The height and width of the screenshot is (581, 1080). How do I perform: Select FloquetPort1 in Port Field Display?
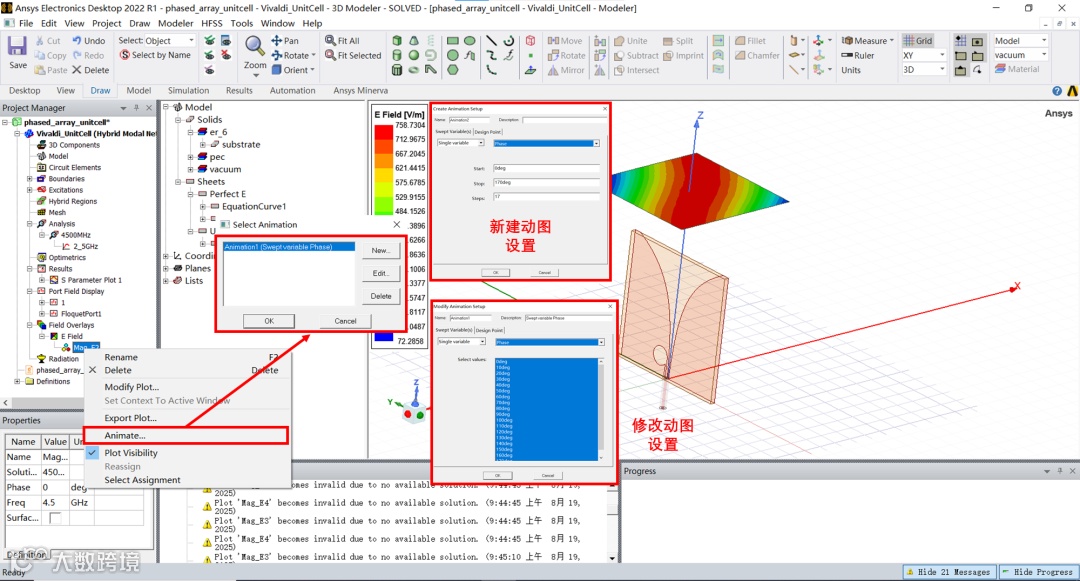point(81,314)
